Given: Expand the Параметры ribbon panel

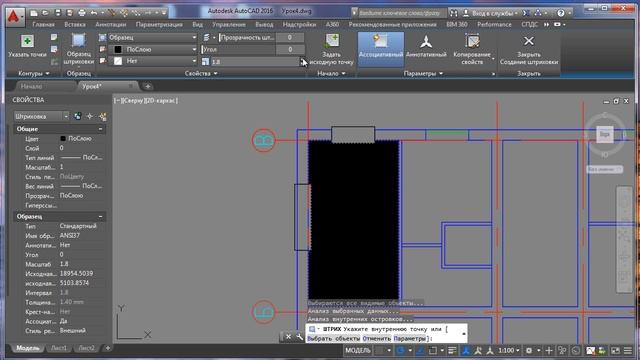Looking at the screenshot, I should [423, 73].
